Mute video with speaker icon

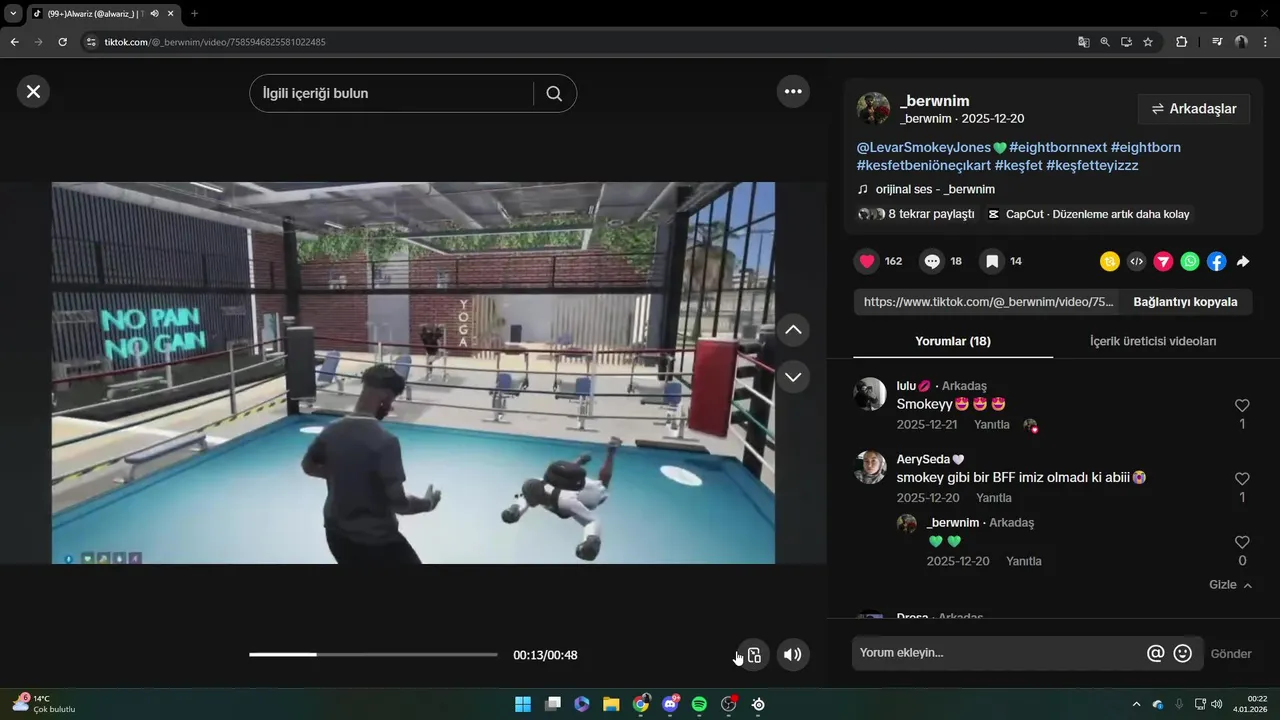coord(793,655)
